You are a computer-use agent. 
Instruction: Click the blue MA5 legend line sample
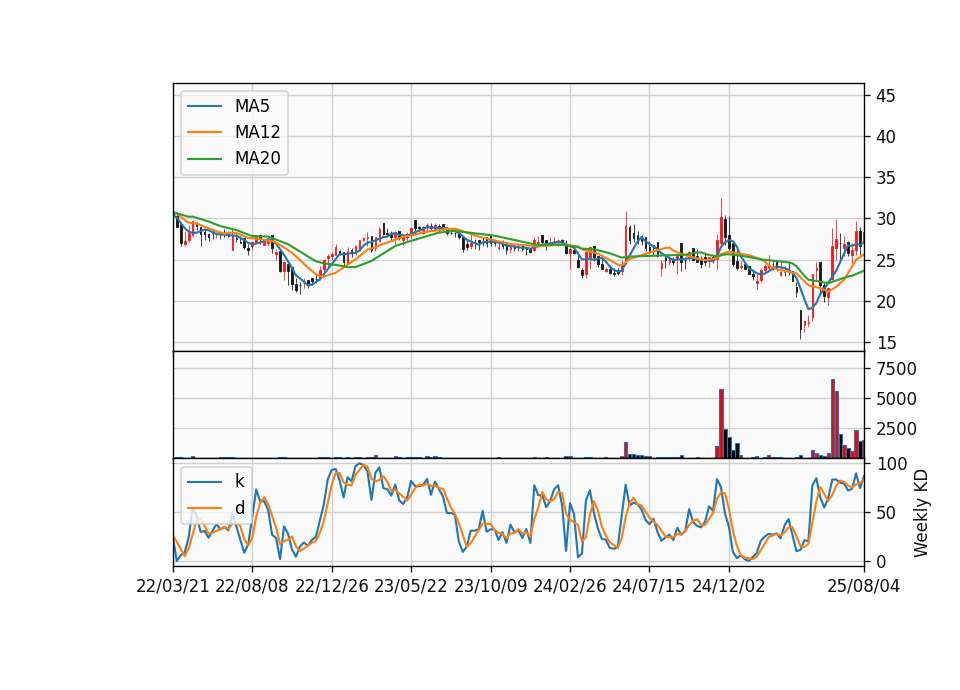(204, 106)
